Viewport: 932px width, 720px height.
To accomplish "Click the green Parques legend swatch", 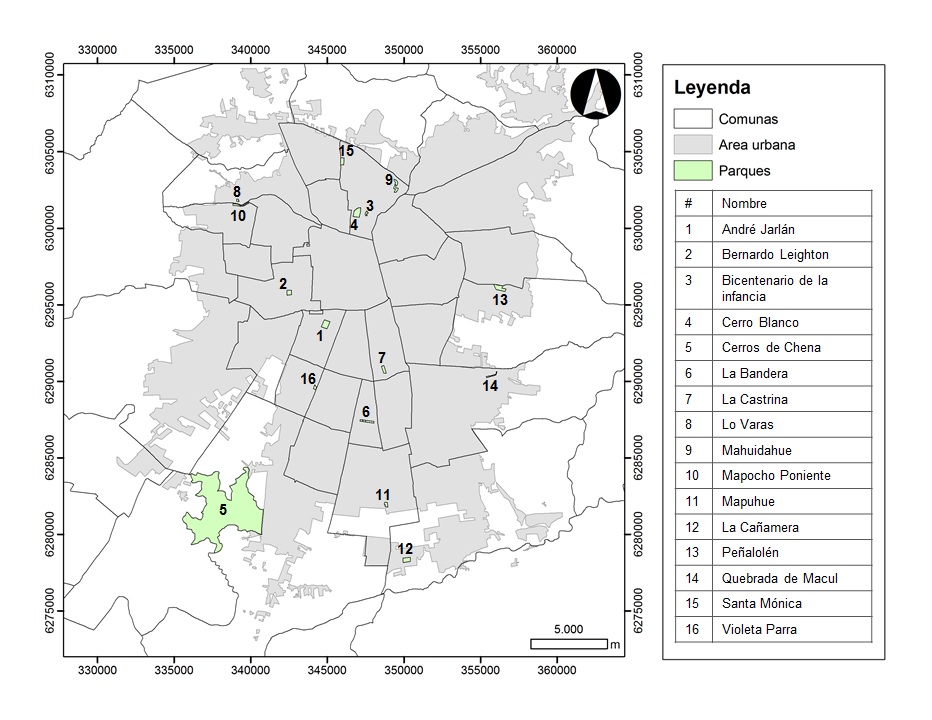I will 692,170.
